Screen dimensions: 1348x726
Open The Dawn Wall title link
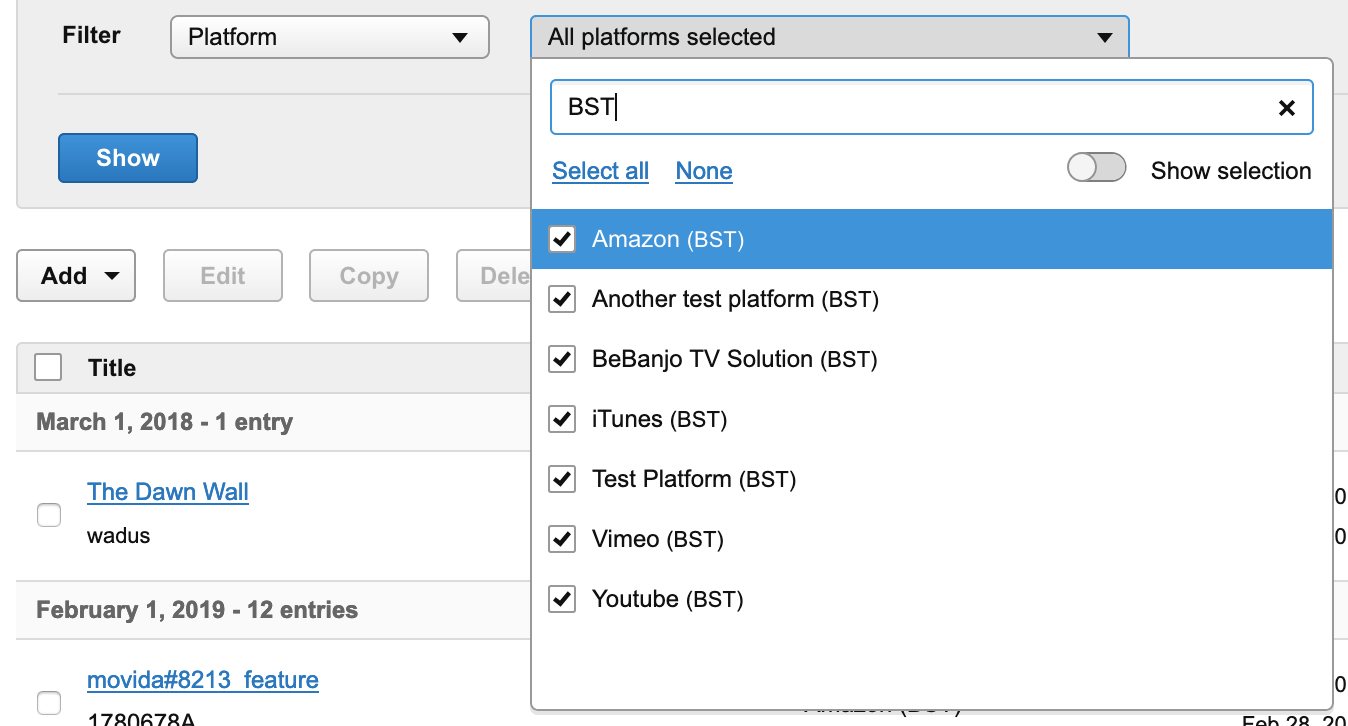tap(168, 492)
